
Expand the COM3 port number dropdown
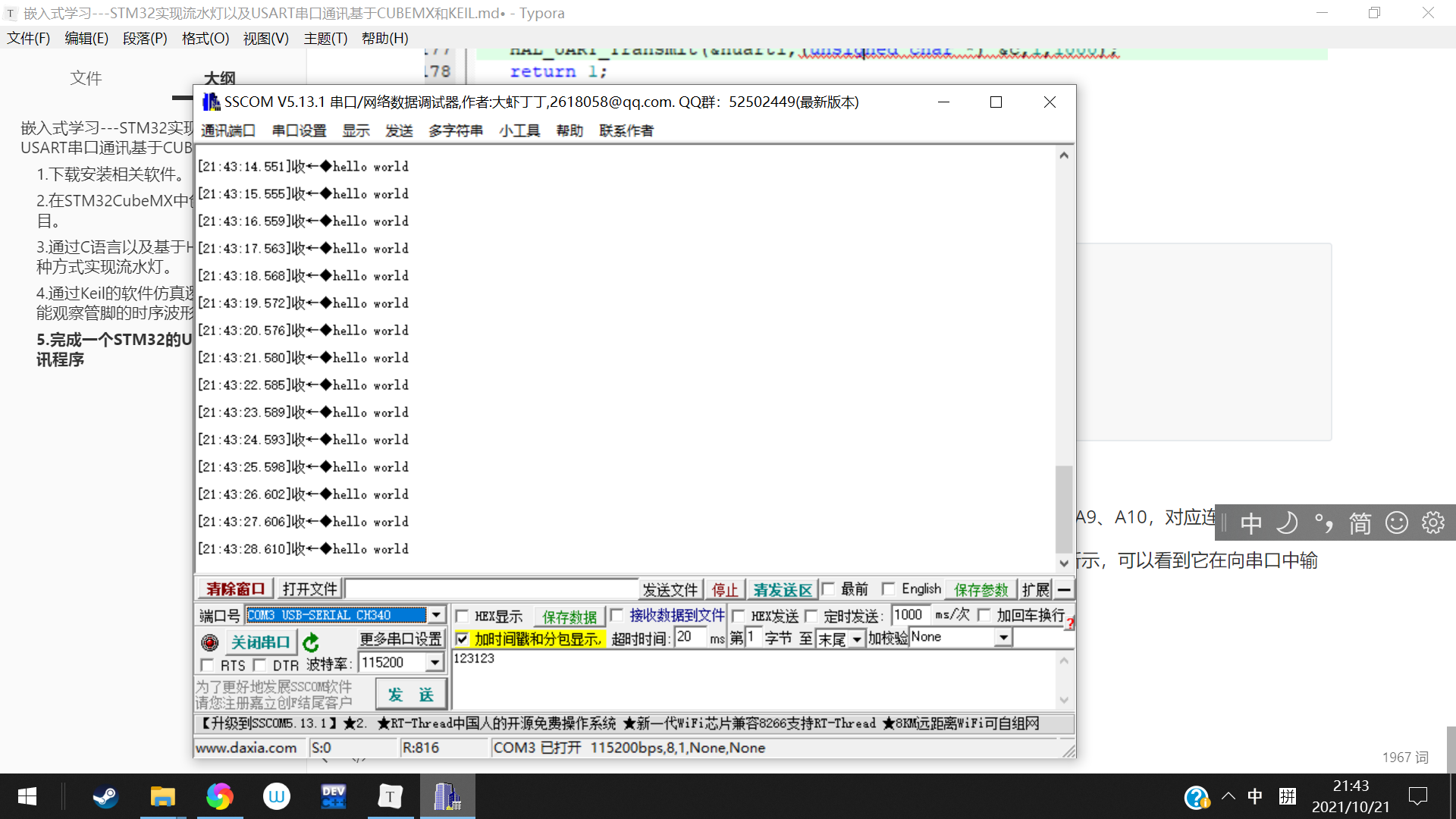point(436,615)
